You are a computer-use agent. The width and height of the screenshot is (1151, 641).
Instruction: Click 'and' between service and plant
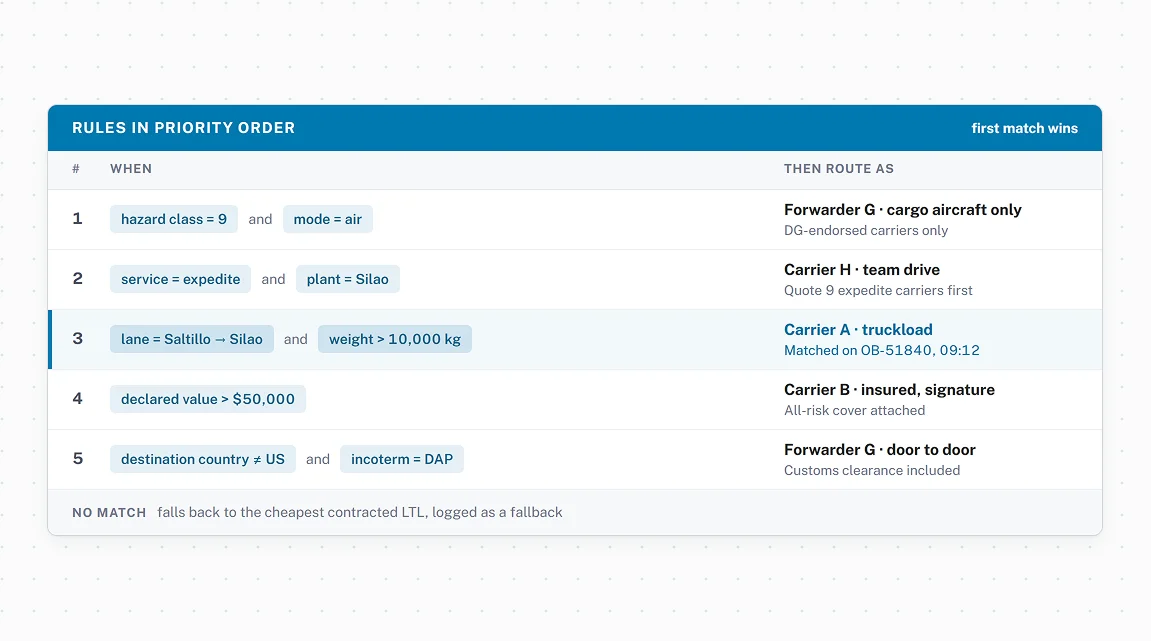click(273, 279)
